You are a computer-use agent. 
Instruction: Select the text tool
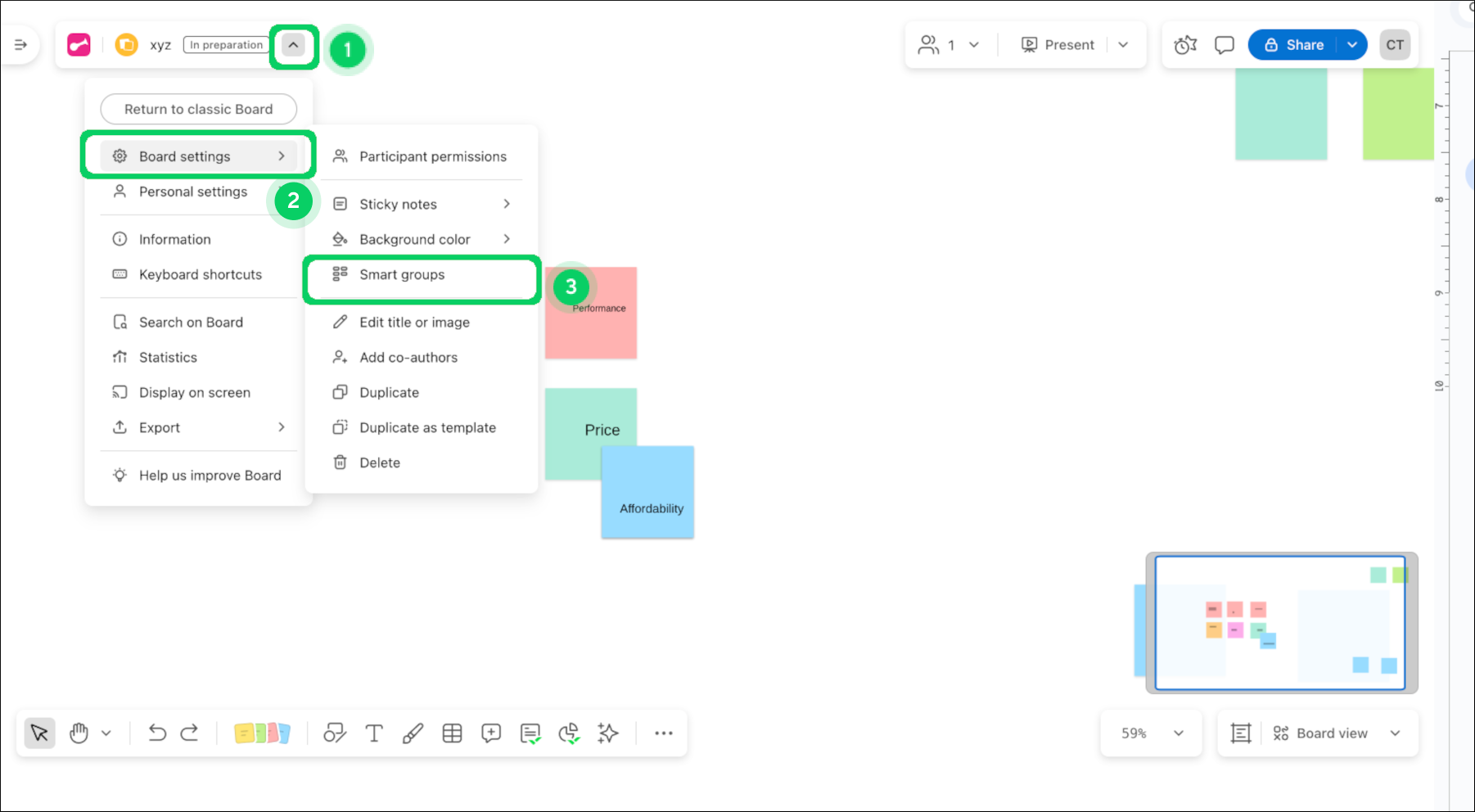tap(374, 733)
